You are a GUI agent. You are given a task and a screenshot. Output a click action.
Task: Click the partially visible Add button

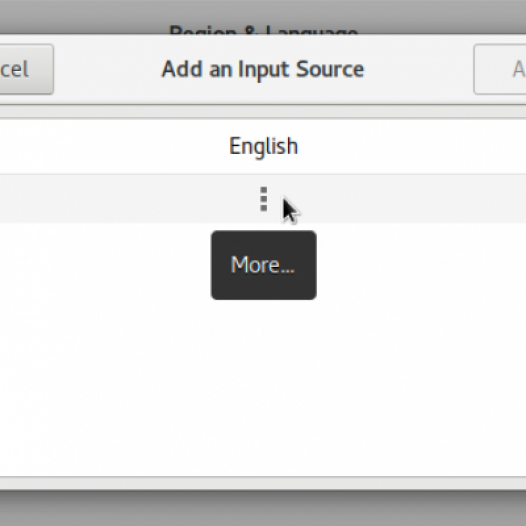(x=500, y=69)
